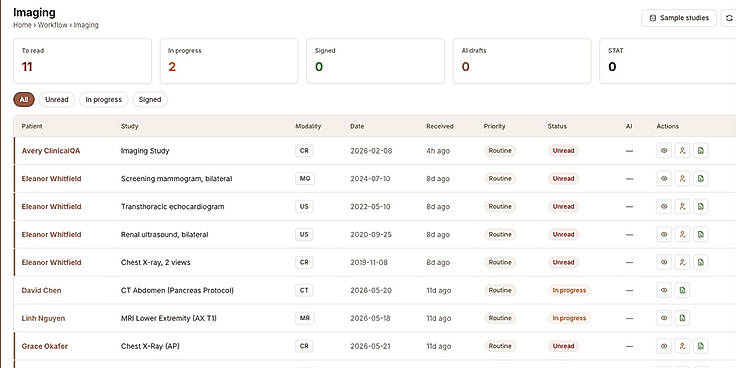
Task: Click the date 2020-09-25
Action: pos(370,234)
